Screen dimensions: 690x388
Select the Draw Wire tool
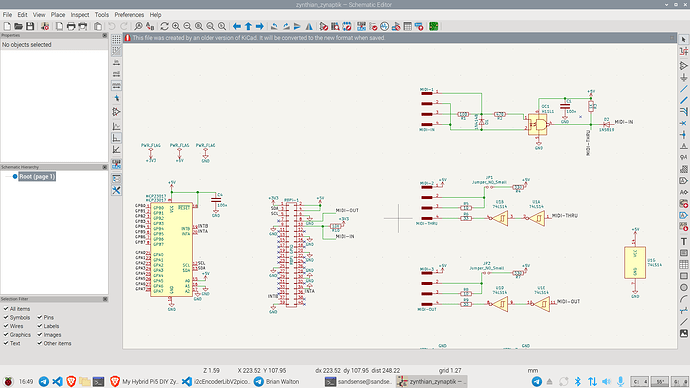coord(683,89)
